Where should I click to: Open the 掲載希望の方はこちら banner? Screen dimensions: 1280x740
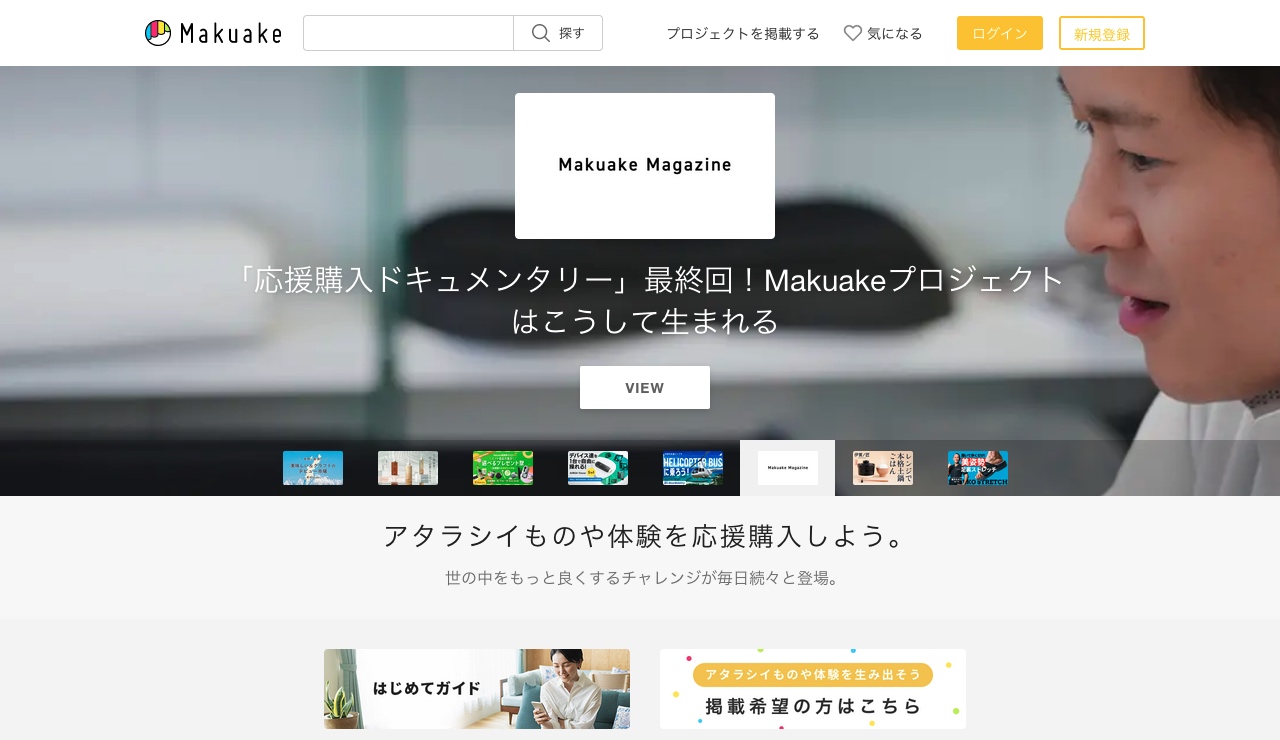click(813, 689)
